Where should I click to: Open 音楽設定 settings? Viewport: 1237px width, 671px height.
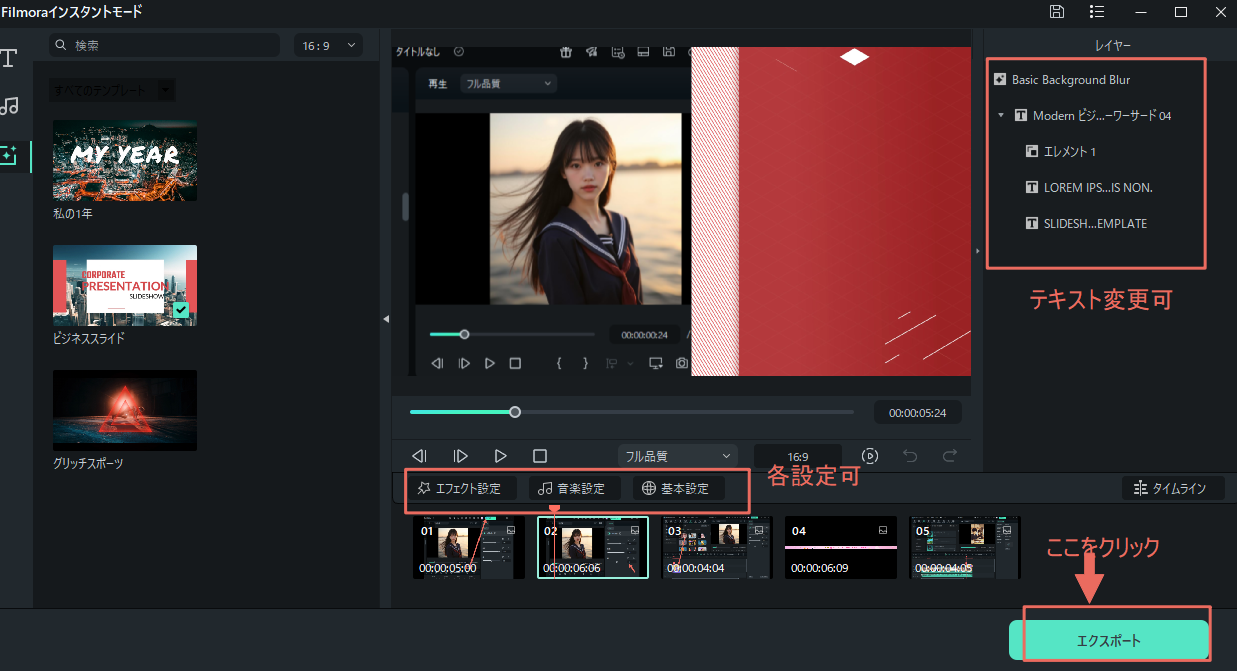click(x=573, y=488)
